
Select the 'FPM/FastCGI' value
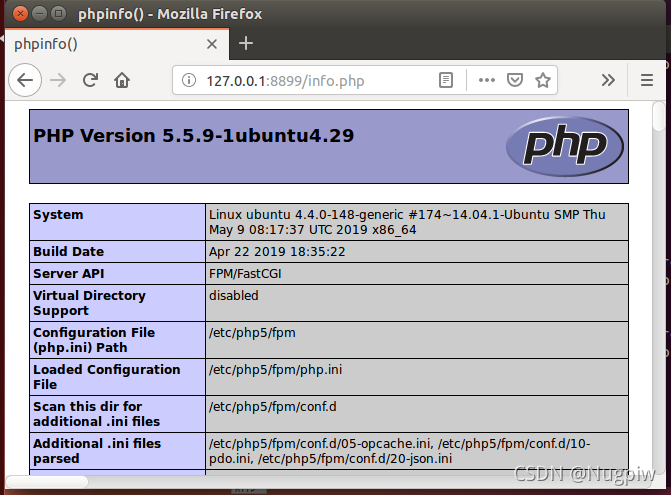coord(245,273)
